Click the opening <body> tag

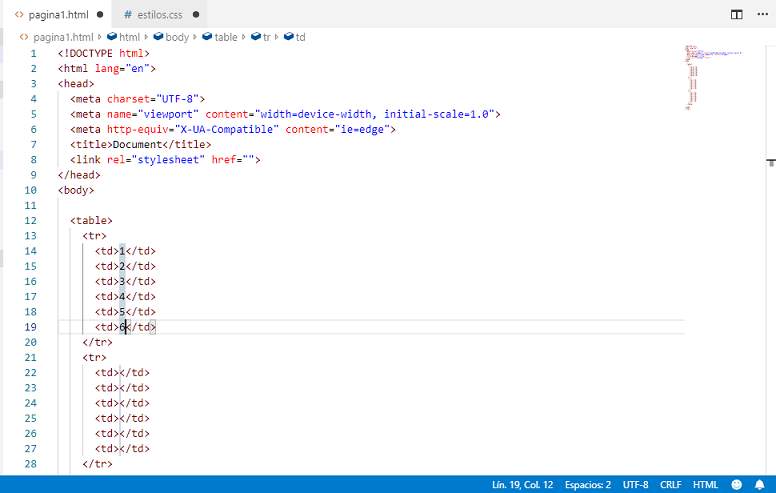(x=76, y=191)
